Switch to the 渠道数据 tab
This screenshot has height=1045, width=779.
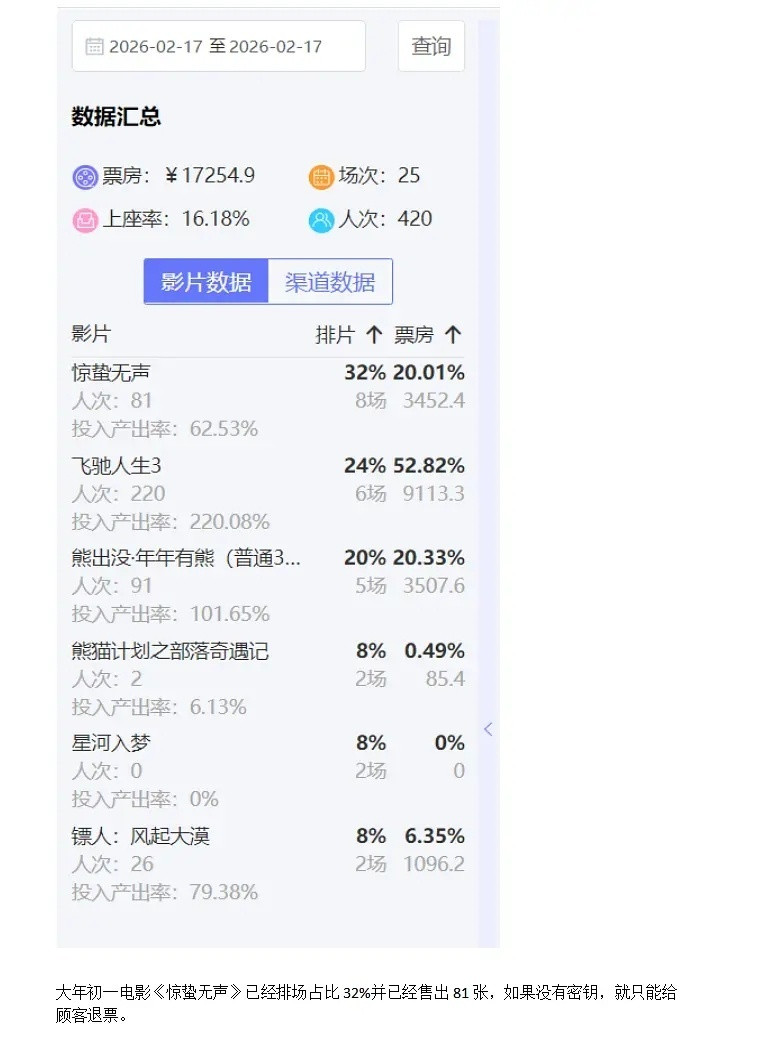pos(330,281)
